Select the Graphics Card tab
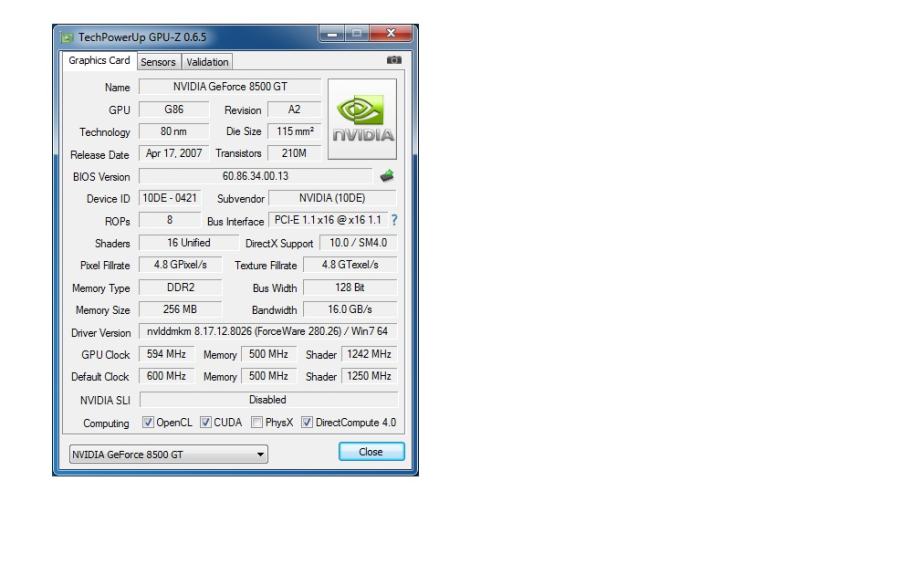Screen dimensions: 920x575 [99, 60]
